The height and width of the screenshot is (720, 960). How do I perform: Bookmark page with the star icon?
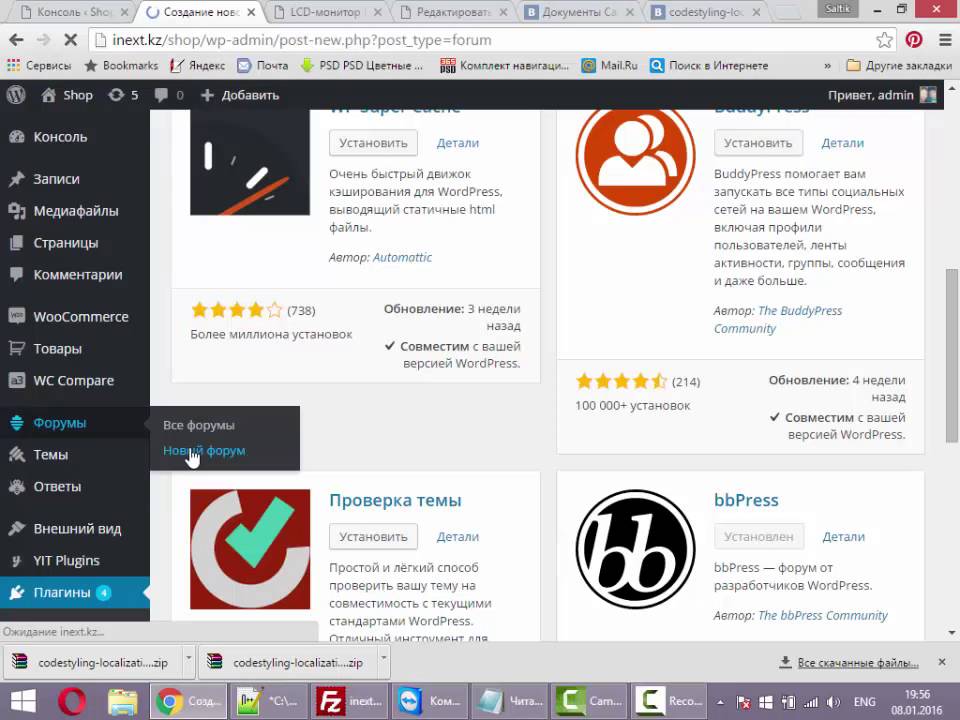coord(884,40)
